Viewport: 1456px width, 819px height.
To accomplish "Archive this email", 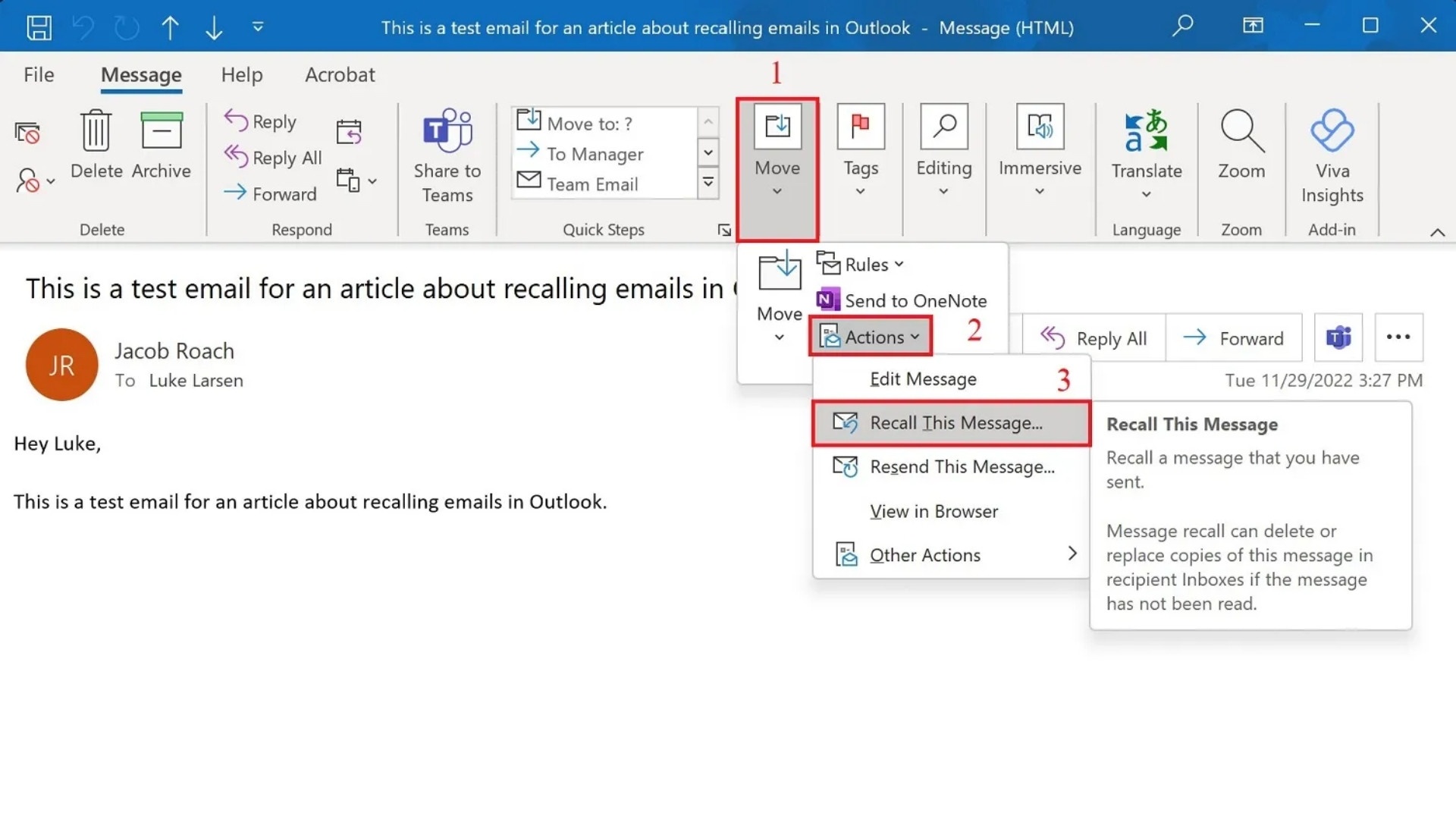I will [x=162, y=144].
